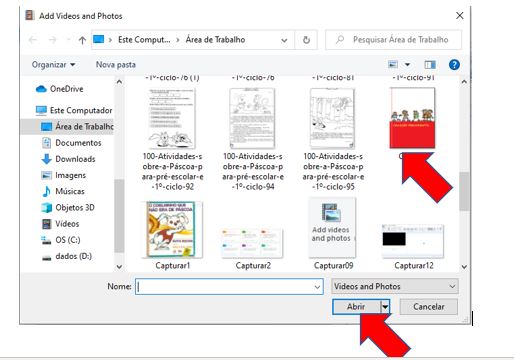The image size is (514, 360).
Task: Select the Capturar1 image
Action: point(172,235)
